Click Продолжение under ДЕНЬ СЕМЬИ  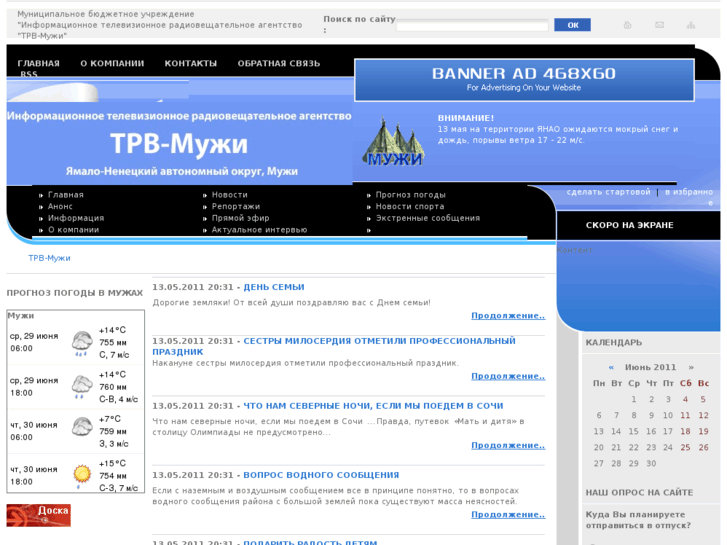pos(508,315)
